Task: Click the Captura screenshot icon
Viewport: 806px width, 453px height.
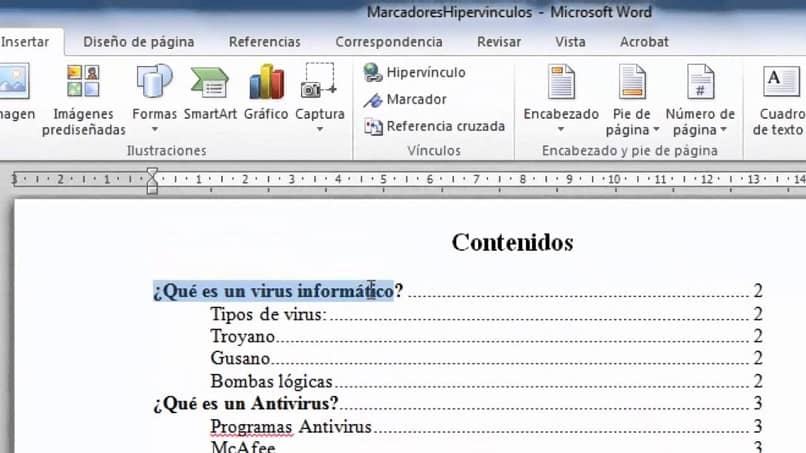Action: tap(319, 81)
